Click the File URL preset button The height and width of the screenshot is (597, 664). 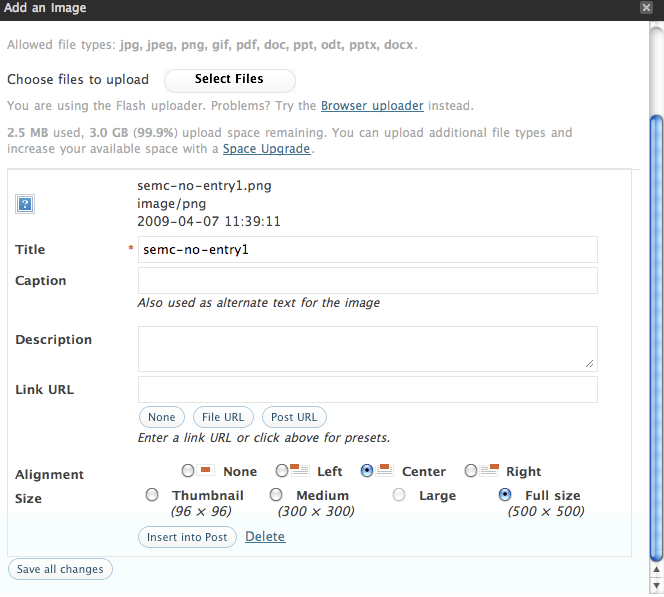coord(223,417)
